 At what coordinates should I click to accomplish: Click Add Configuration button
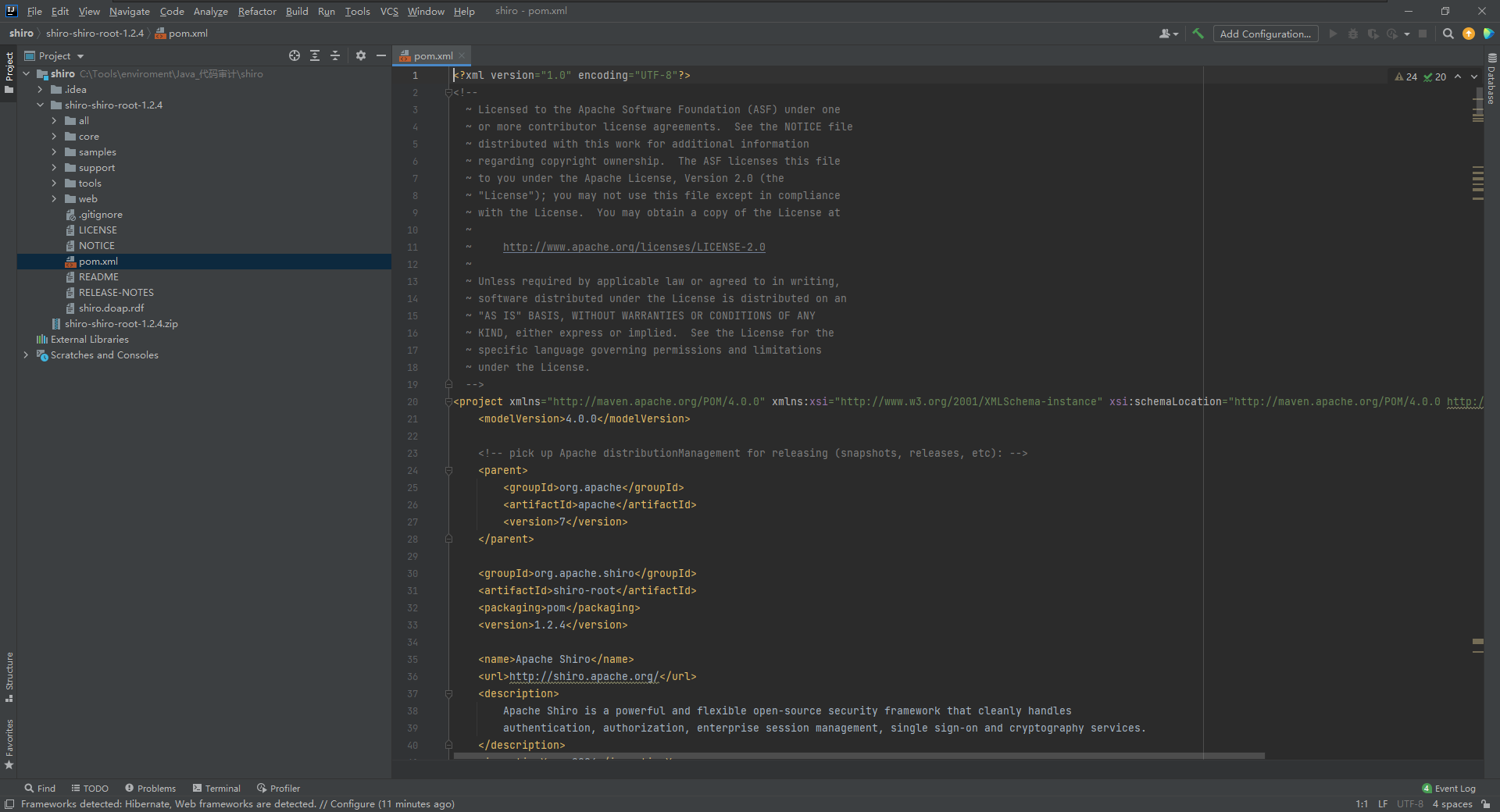coord(1266,34)
